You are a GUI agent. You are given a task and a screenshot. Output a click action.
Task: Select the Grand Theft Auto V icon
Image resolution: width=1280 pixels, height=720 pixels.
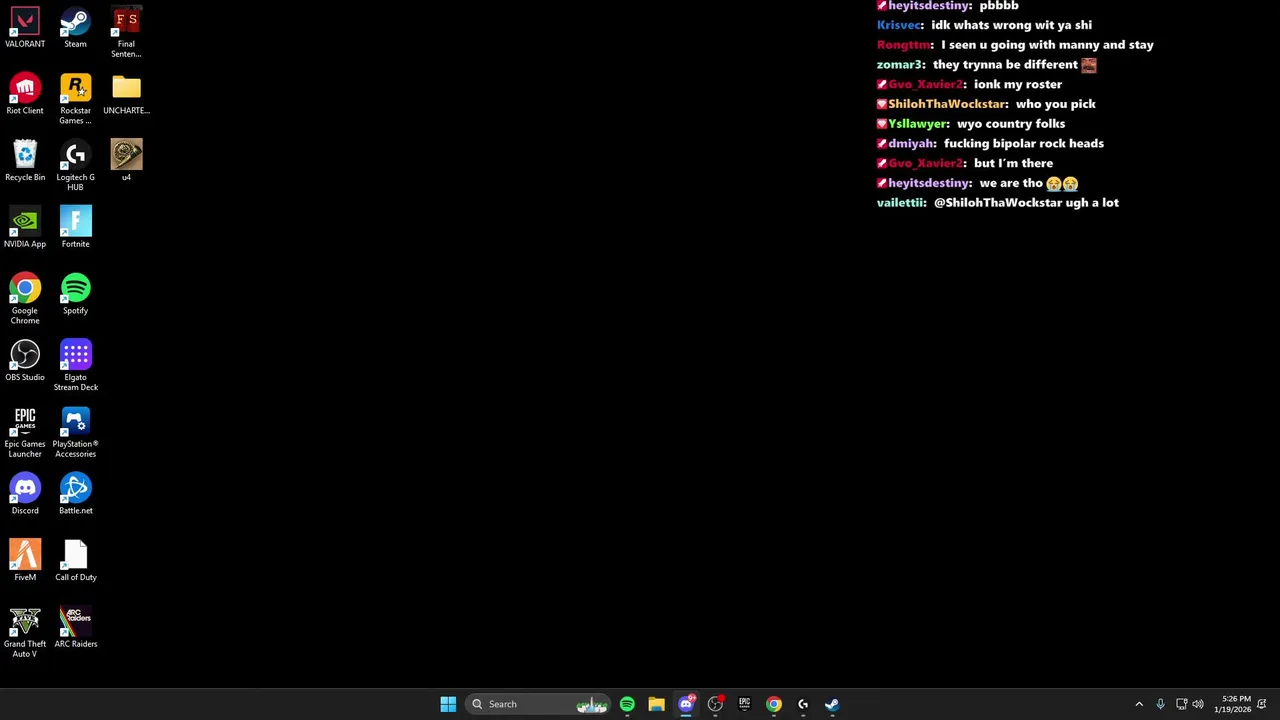tap(25, 633)
